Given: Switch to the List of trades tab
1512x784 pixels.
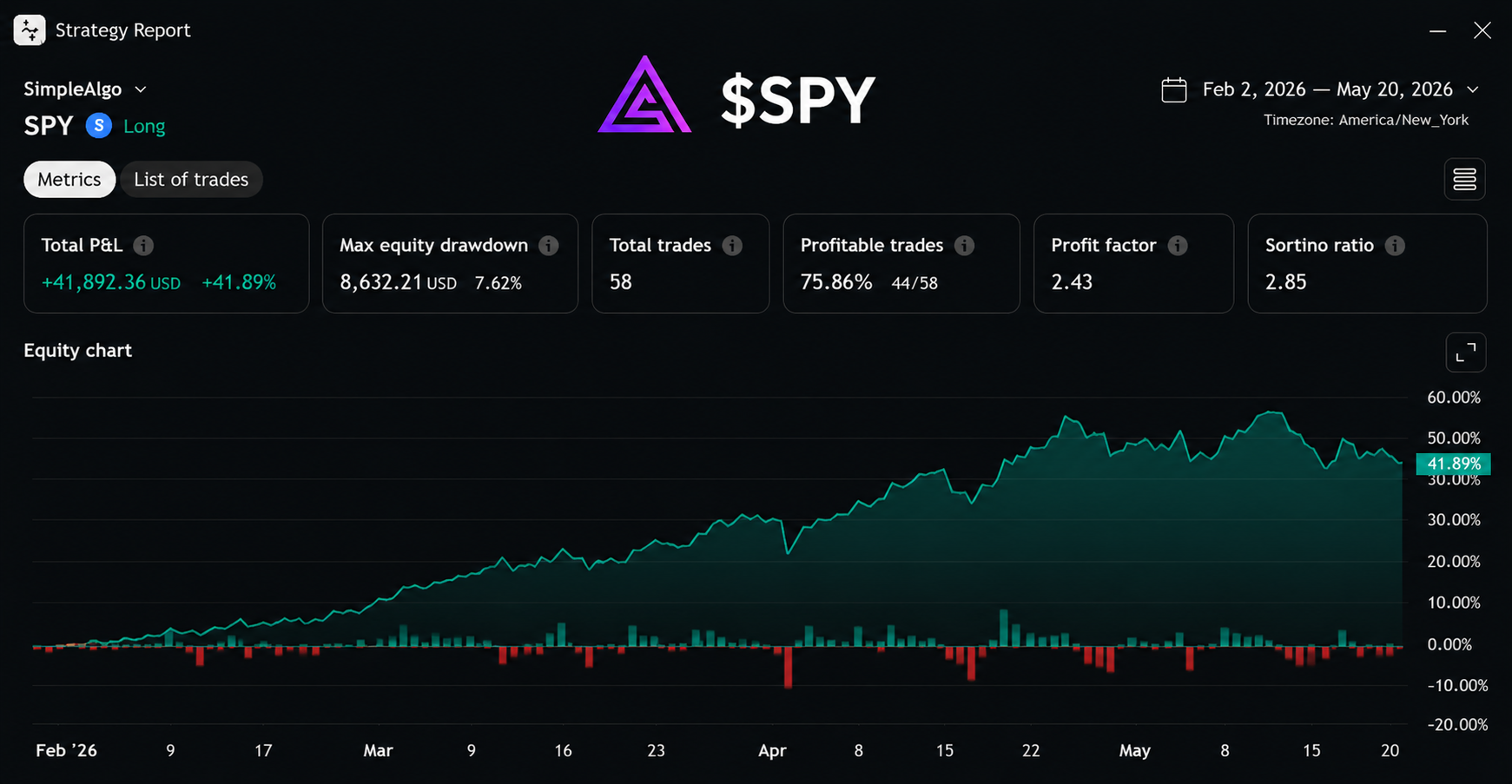Looking at the screenshot, I should pyautogui.click(x=191, y=180).
